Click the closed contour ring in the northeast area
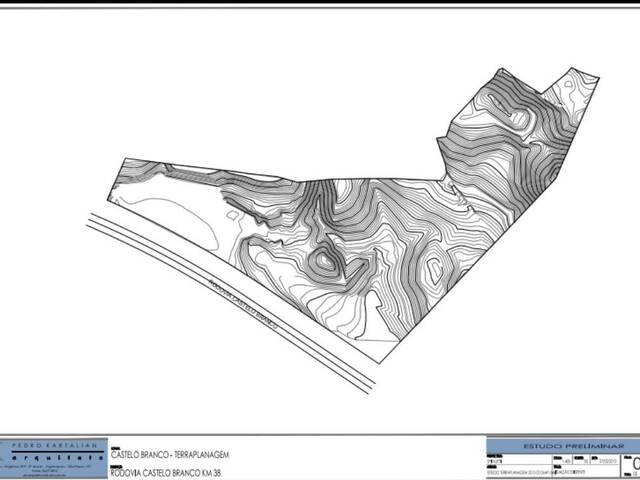Image resolution: width=640 pixels, height=480 pixels. tap(520, 119)
